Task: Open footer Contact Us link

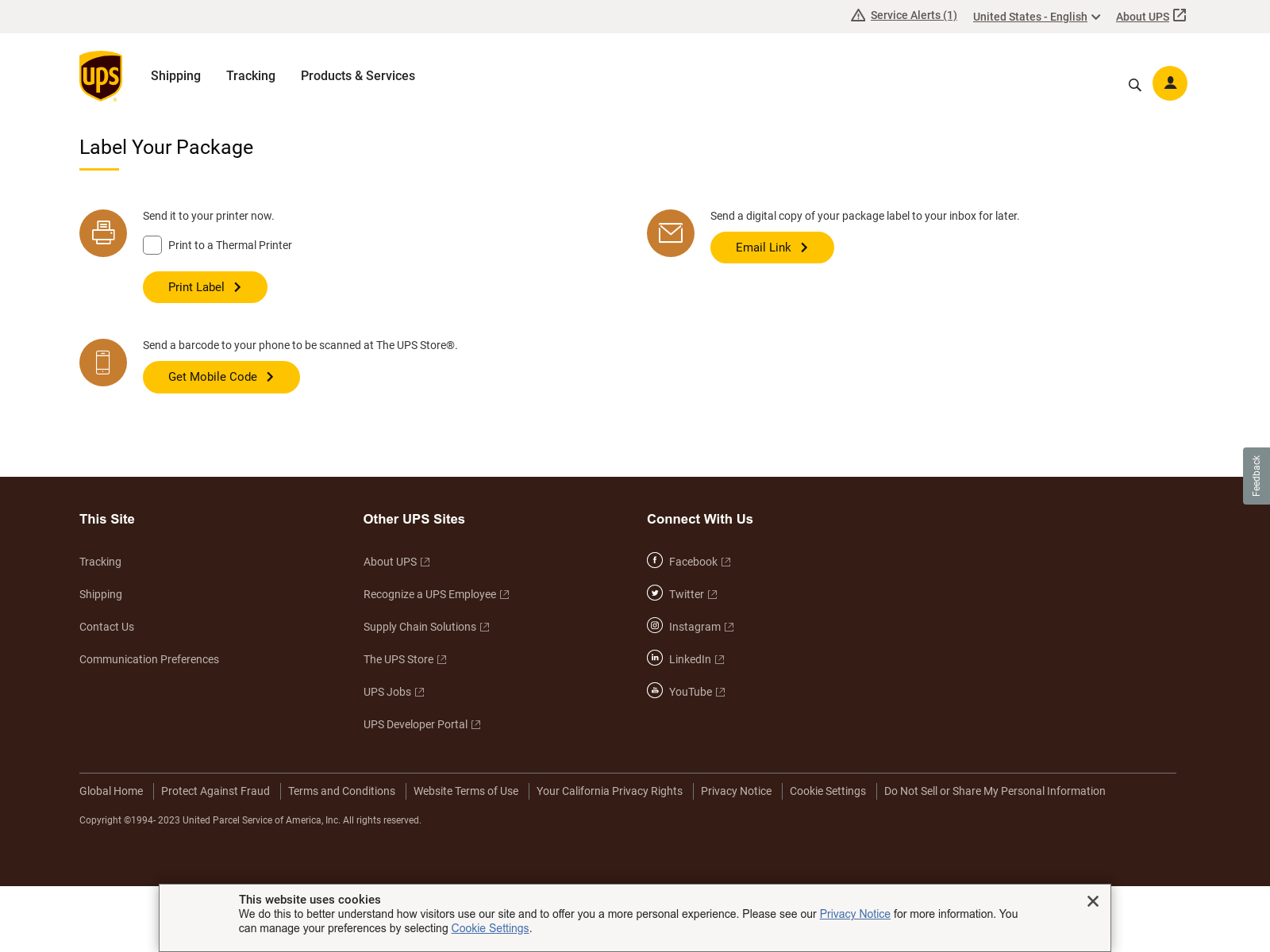Action: 106,627
